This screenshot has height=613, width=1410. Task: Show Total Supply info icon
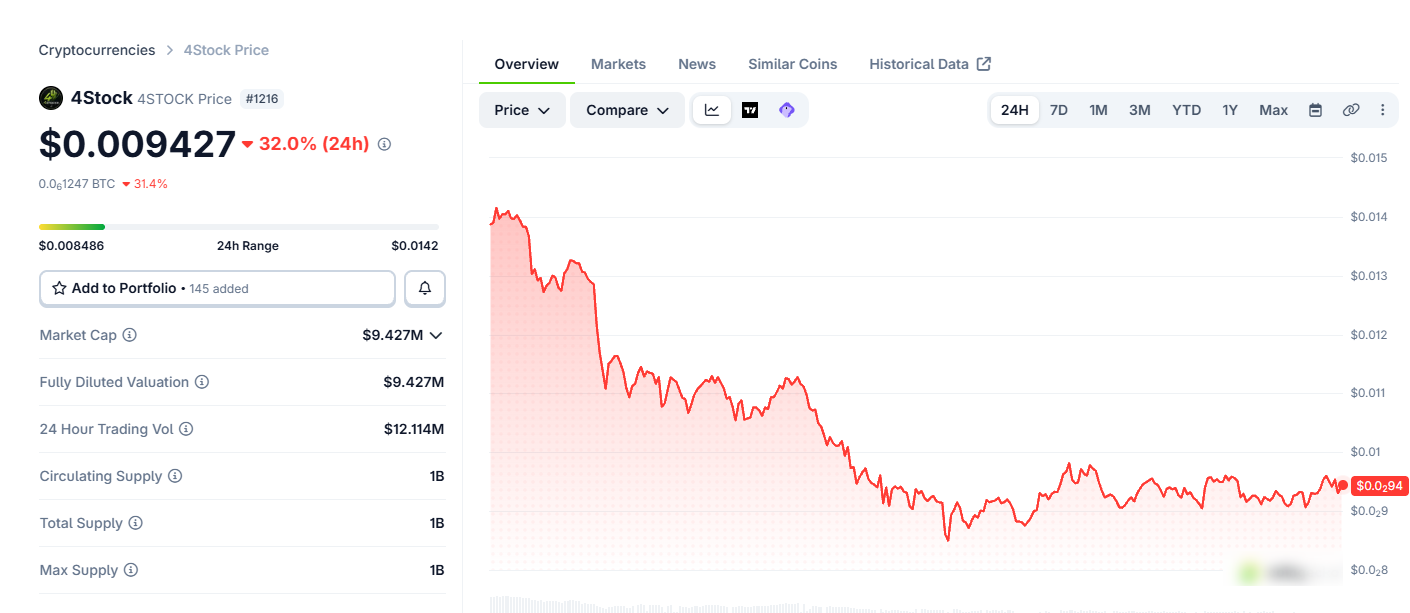[135, 523]
